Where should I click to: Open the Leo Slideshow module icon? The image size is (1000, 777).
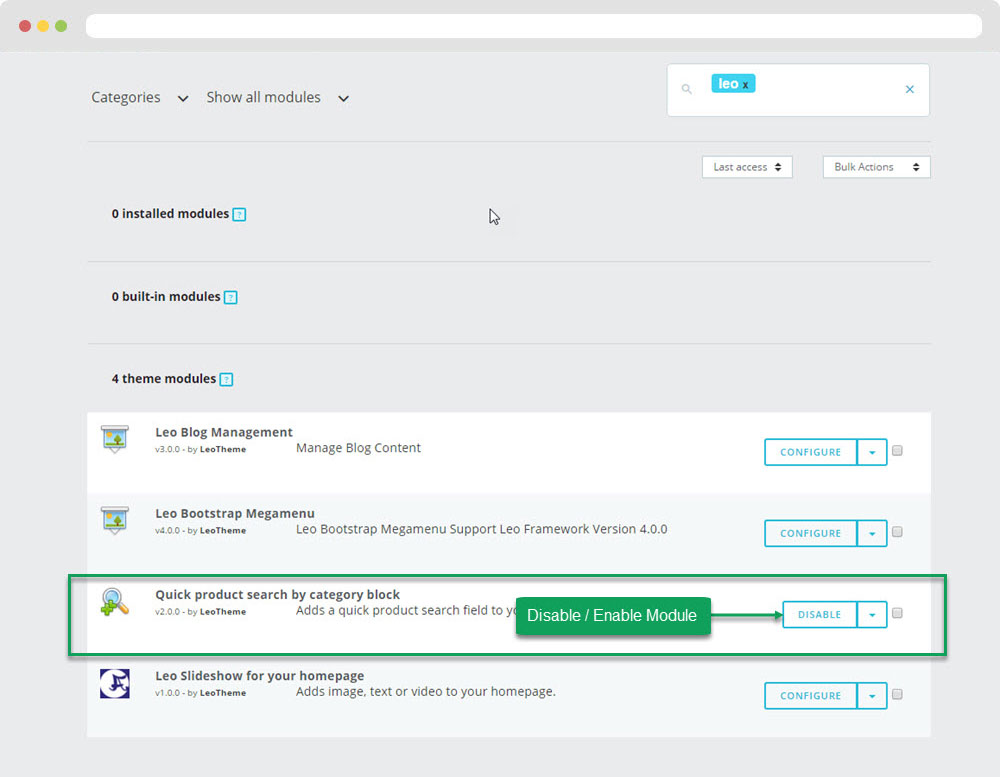point(115,683)
